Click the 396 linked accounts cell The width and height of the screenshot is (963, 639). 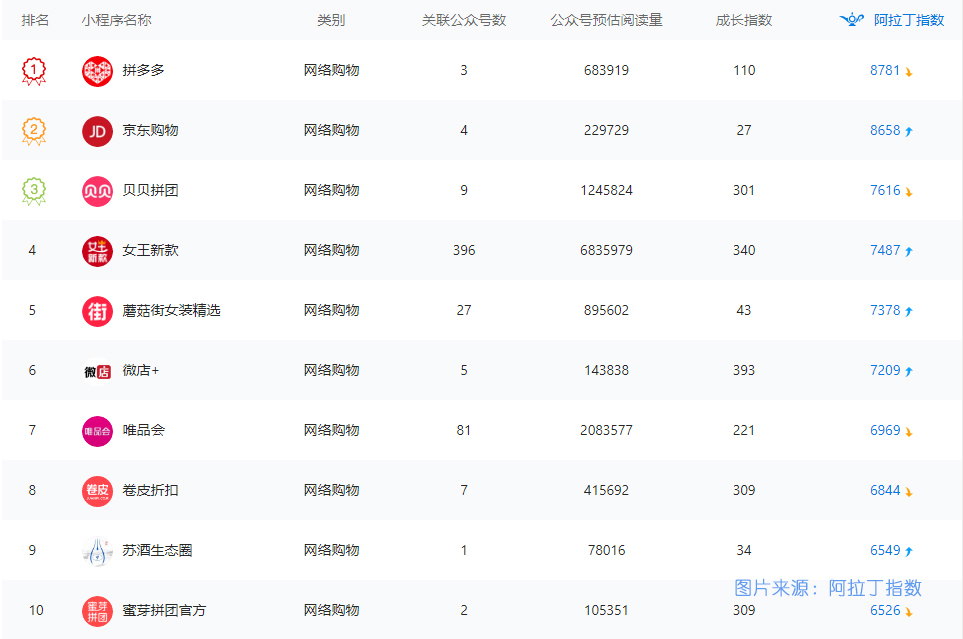coord(464,250)
